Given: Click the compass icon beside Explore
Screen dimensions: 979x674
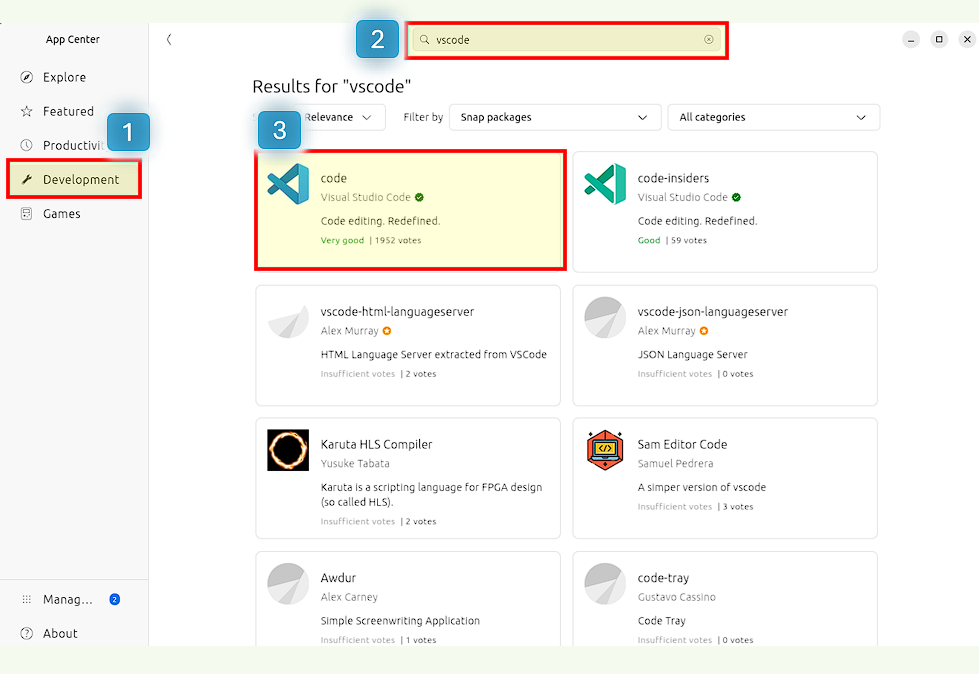Looking at the screenshot, I should (x=26, y=77).
